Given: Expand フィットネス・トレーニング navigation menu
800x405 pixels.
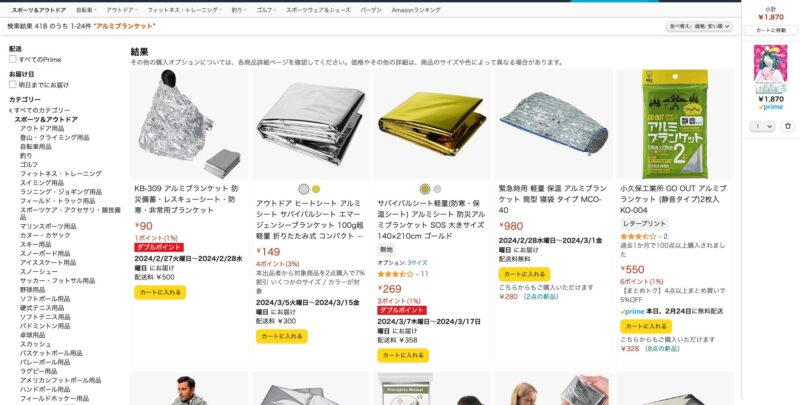Looking at the screenshot, I should click(184, 10).
